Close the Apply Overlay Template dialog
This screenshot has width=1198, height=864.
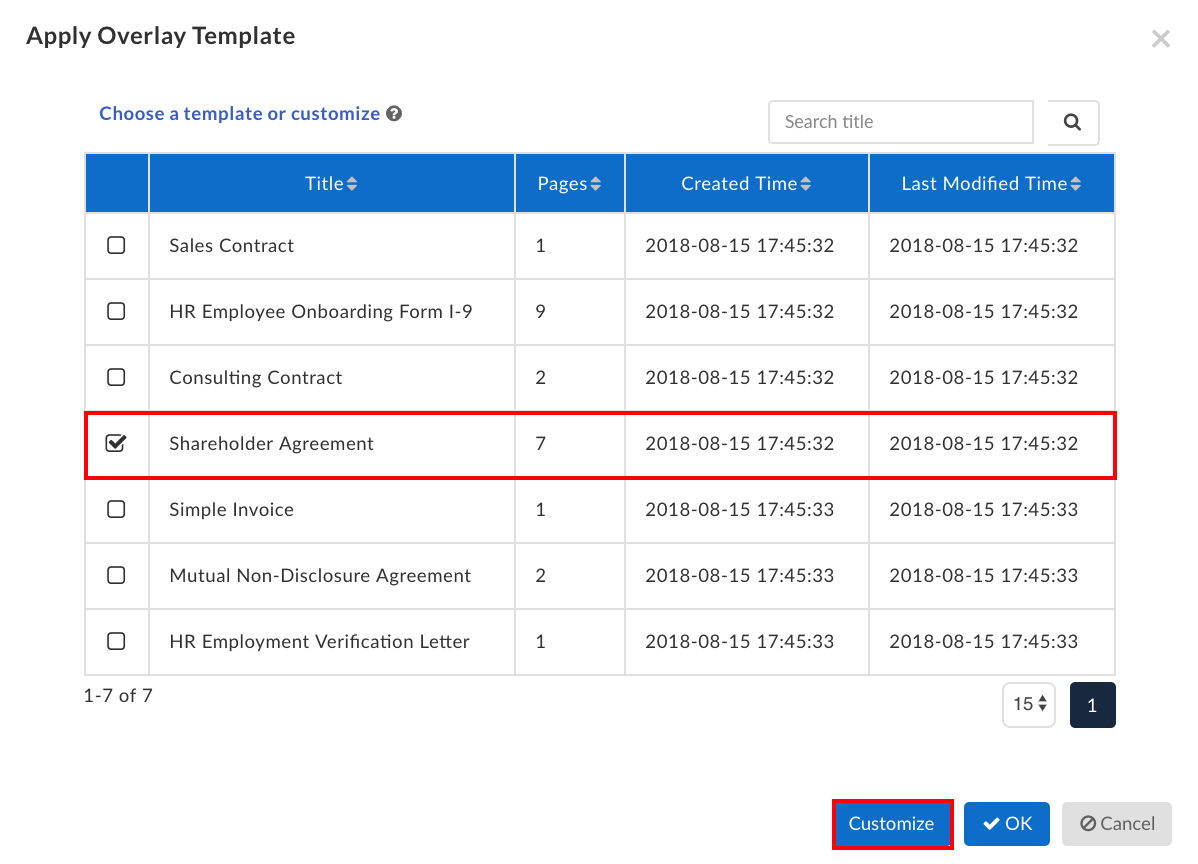[1161, 39]
